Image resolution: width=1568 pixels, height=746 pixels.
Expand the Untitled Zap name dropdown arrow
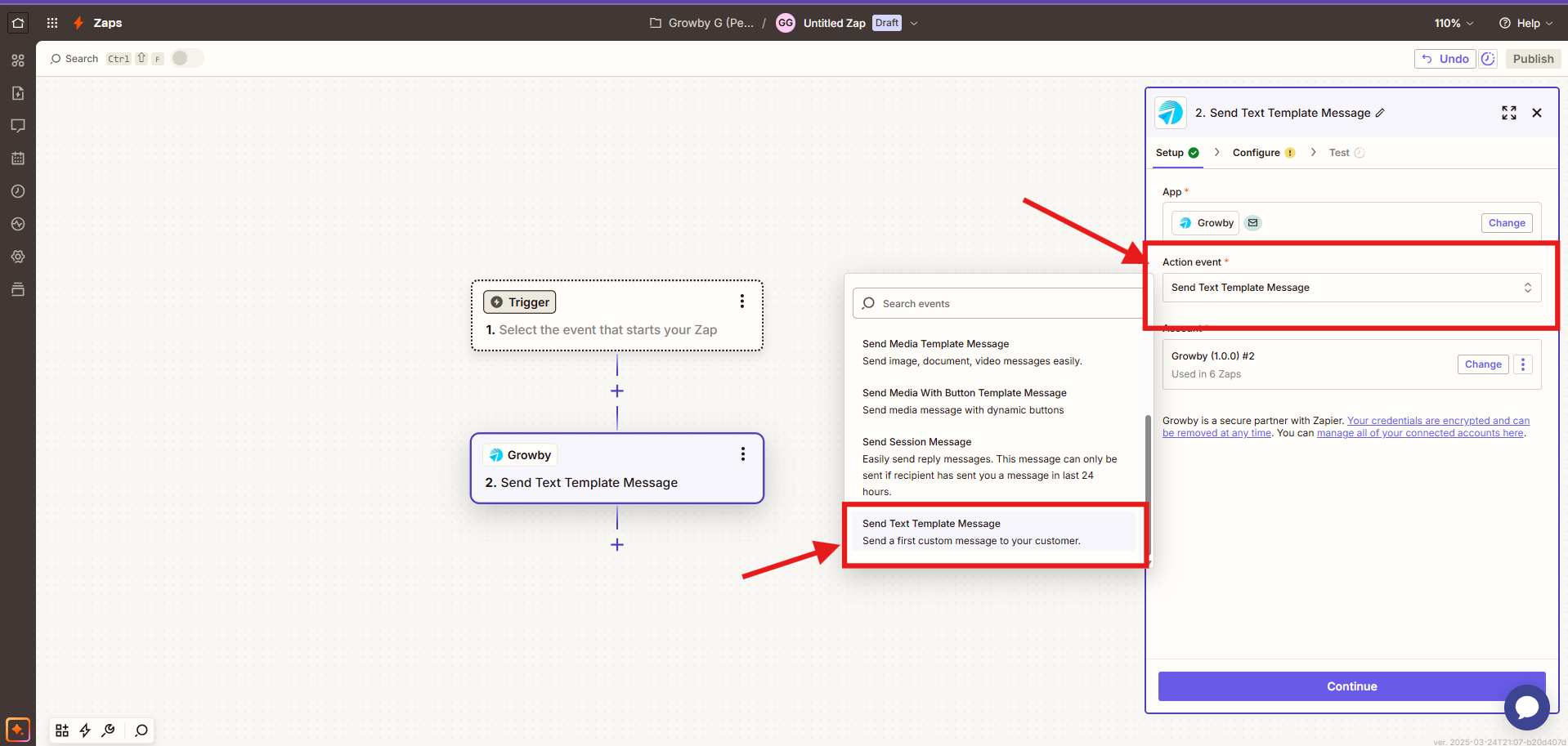tap(914, 23)
